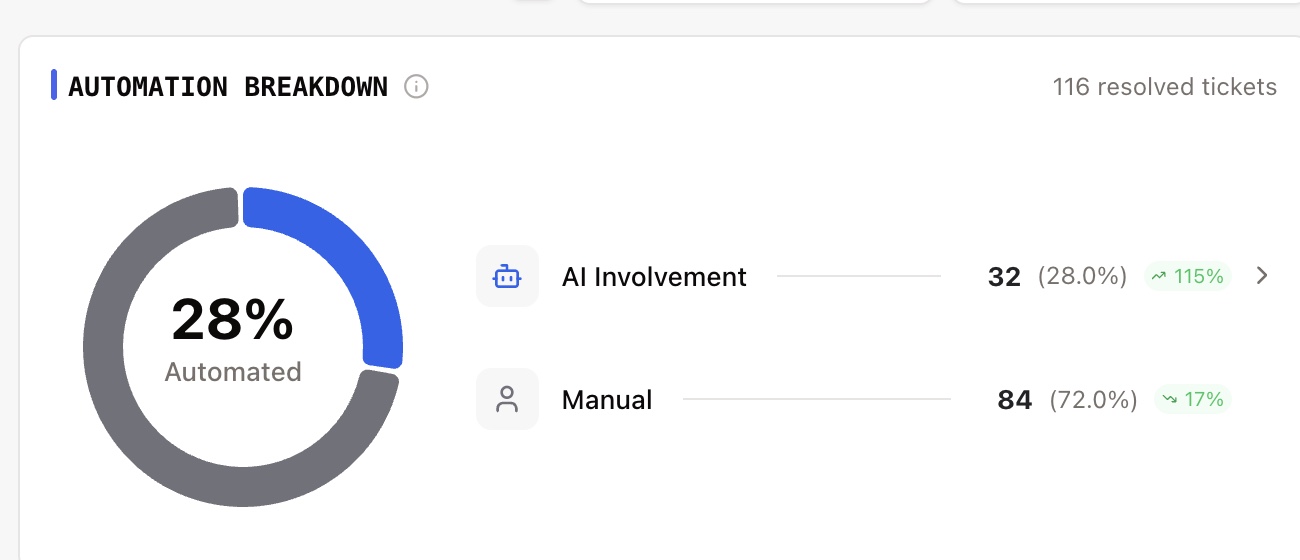Click the Manual row label
The image size is (1300, 560).
pyautogui.click(x=607, y=401)
